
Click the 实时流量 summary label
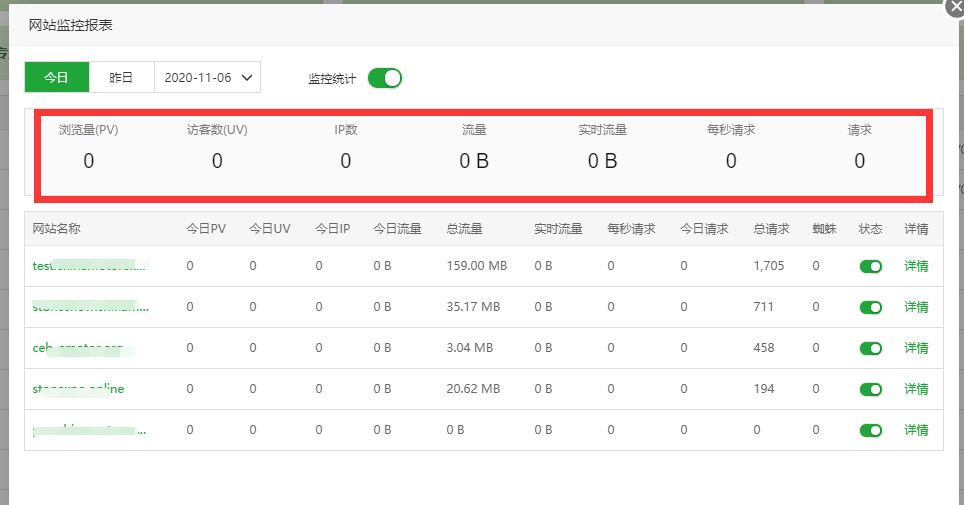coord(602,130)
